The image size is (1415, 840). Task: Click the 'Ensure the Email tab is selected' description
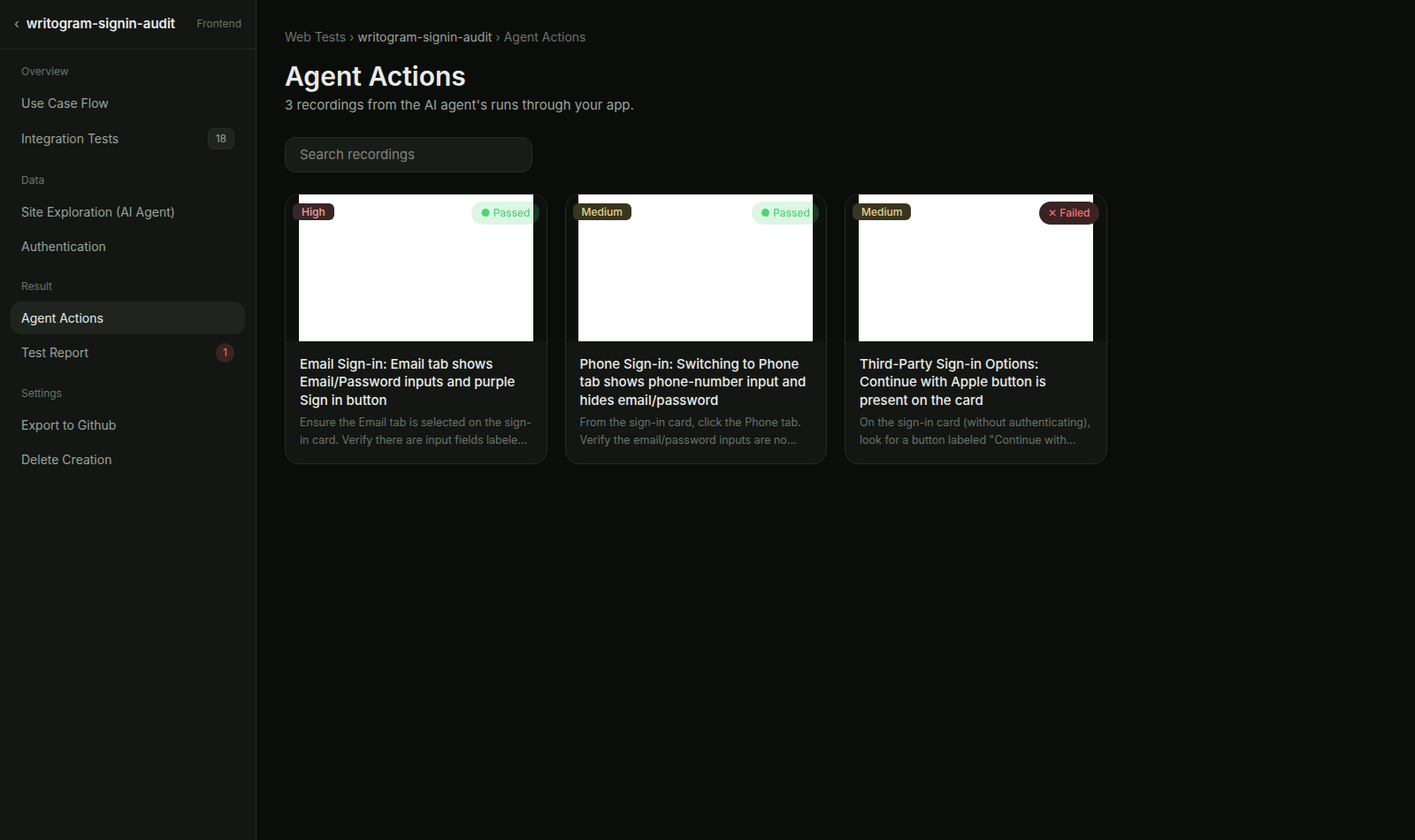(415, 431)
